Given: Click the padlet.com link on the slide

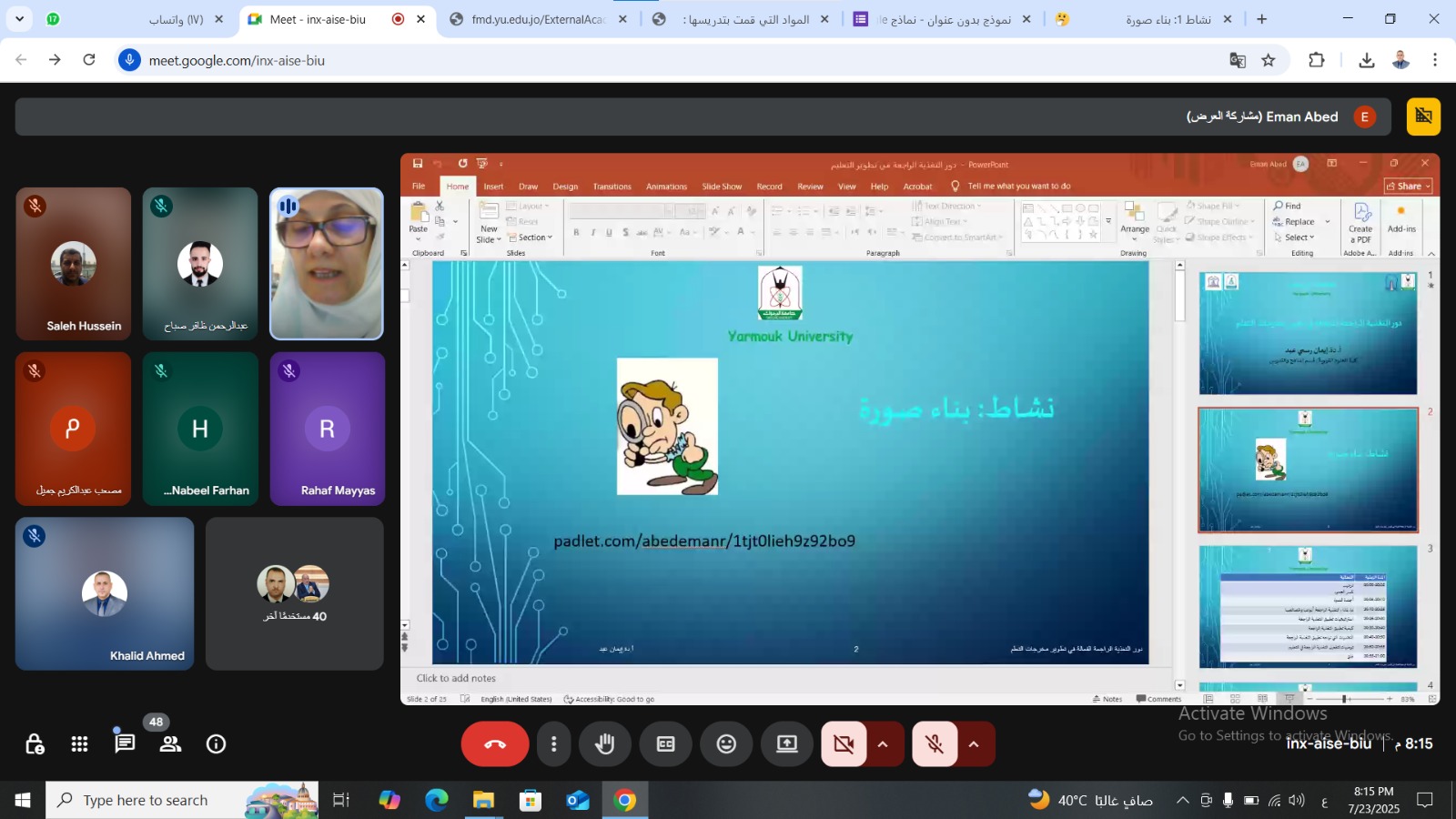Looking at the screenshot, I should 704,541.
